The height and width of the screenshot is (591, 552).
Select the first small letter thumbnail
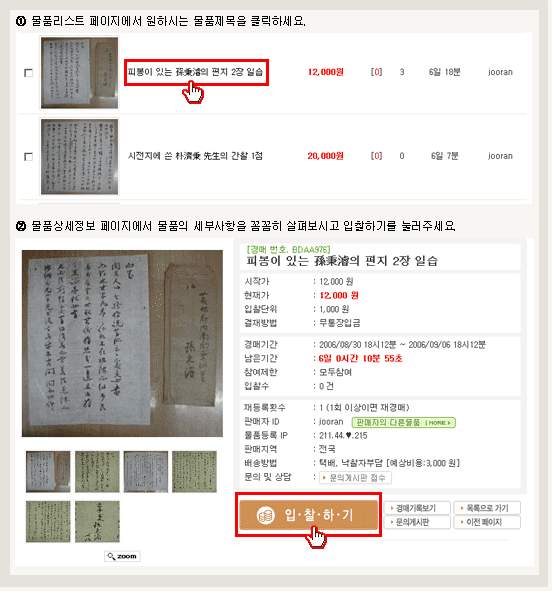[x=48, y=472]
